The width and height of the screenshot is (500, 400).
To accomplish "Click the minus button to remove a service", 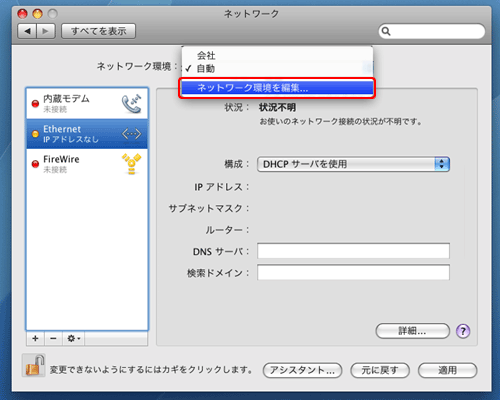I will (53, 339).
